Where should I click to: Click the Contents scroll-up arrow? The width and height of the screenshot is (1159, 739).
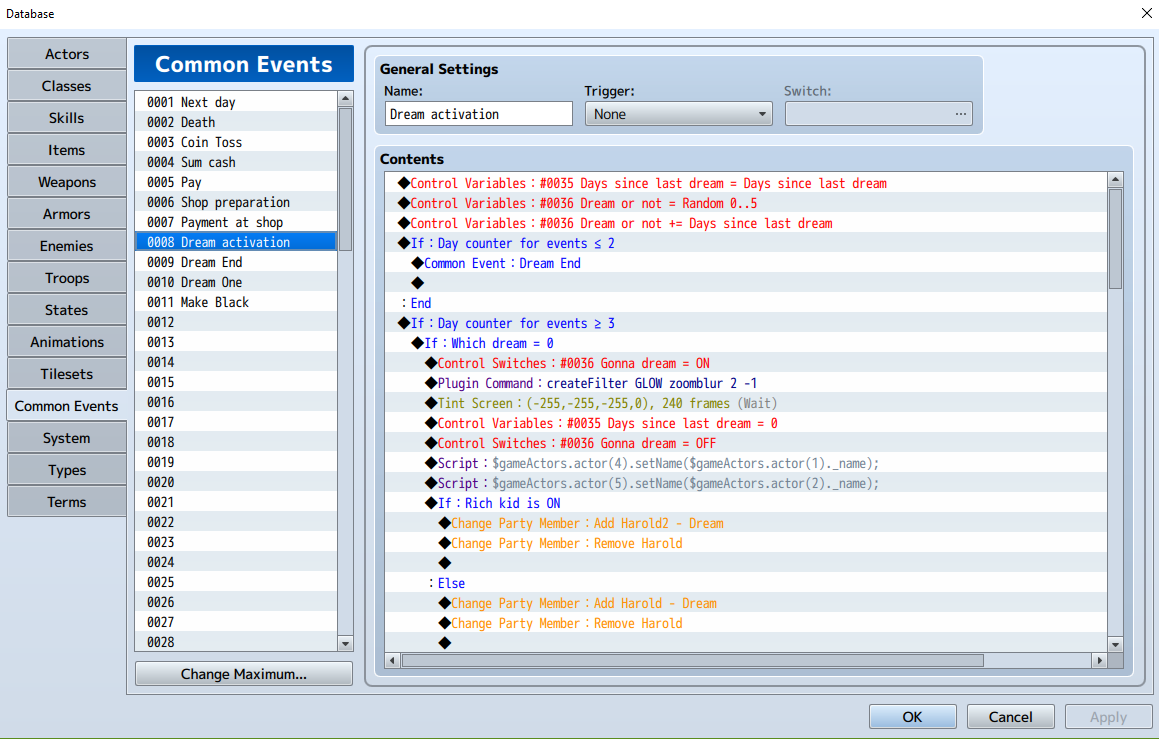click(1115, 180)
